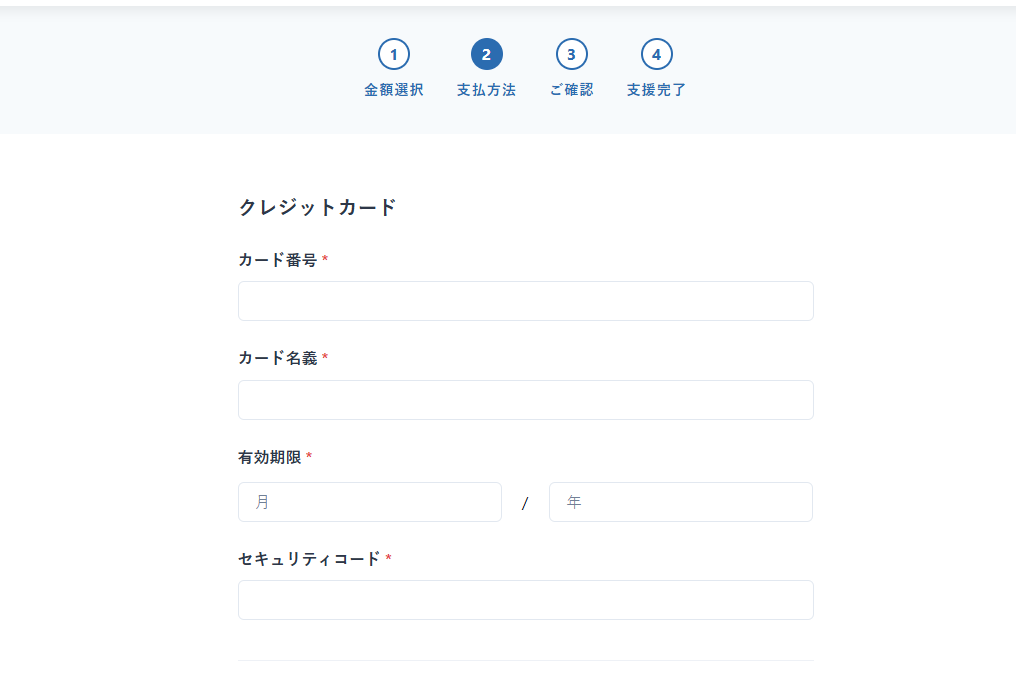1016x684 pixels.
Task: Click the 支援完了 step label
Action: [656, 90]
